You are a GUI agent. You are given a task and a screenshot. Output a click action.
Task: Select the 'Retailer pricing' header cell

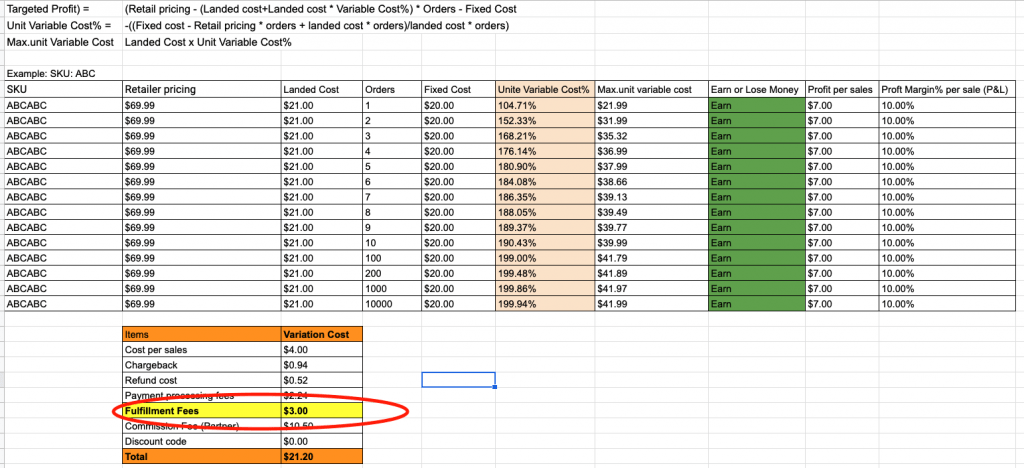(201, 89)
